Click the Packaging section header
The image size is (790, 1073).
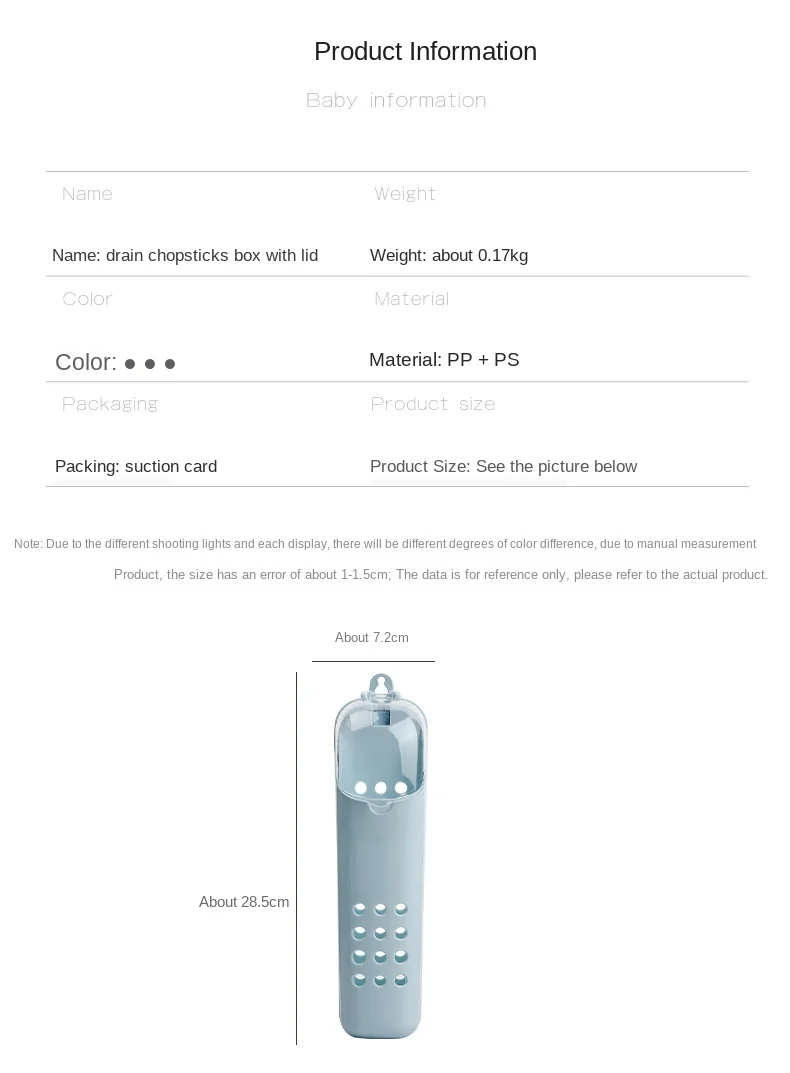pos(110,404)
